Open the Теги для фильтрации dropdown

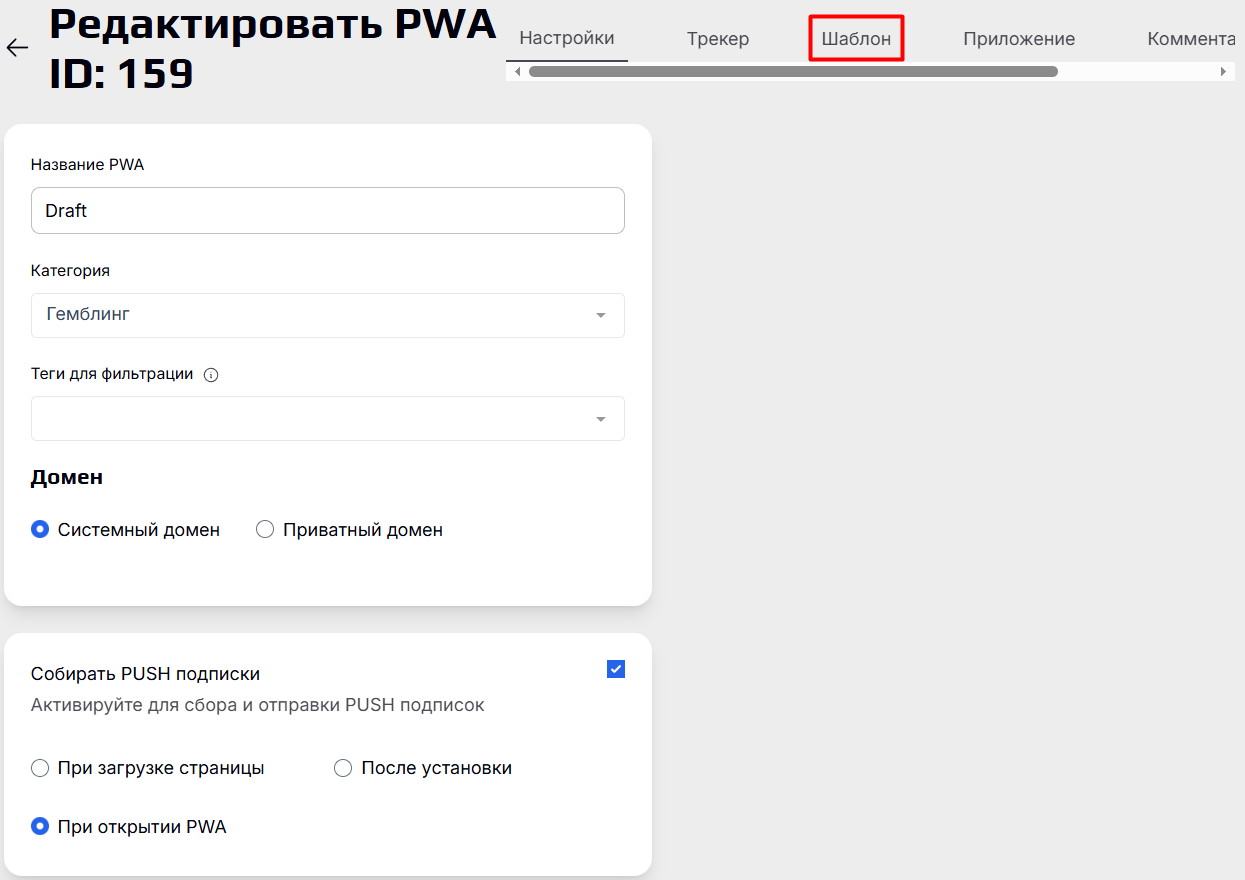point(327,418)
